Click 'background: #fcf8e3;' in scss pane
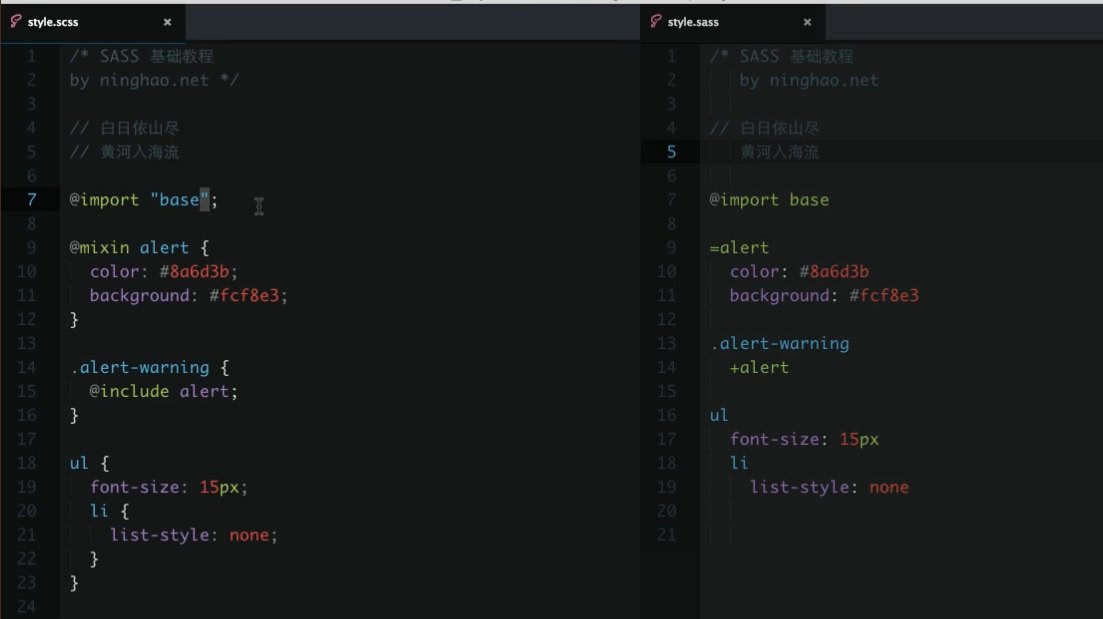The image size is (1103, 619). point(189,295)
